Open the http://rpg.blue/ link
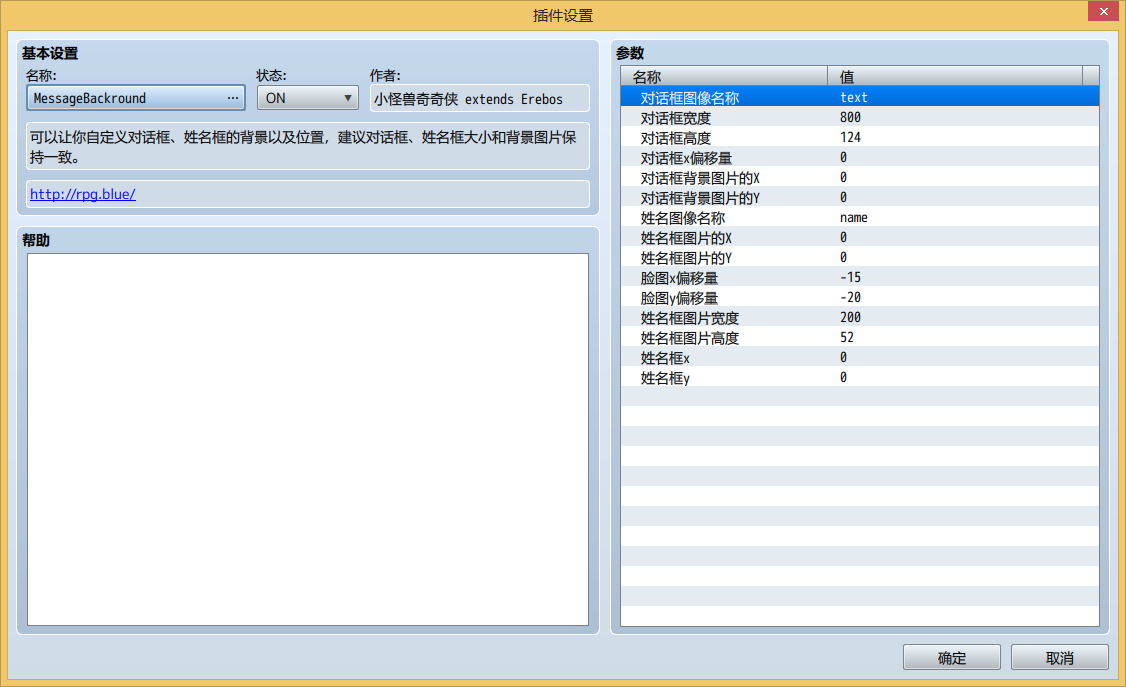This screenshot has width=1126, height=687. (83, 194)
